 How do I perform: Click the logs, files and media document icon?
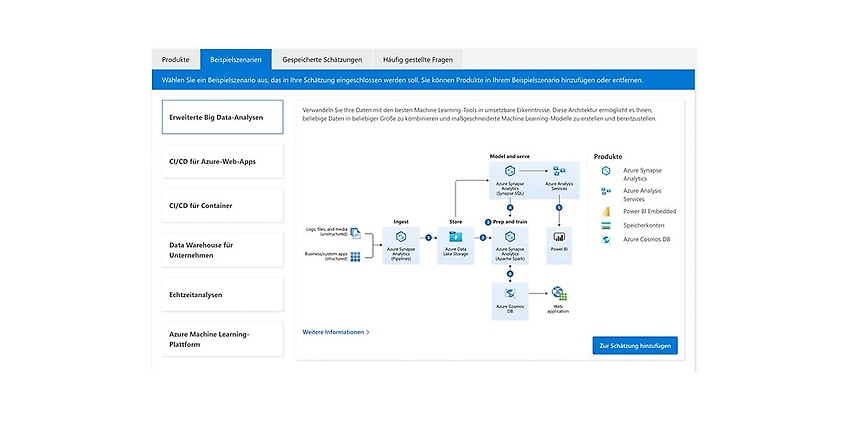coord(355,233)
